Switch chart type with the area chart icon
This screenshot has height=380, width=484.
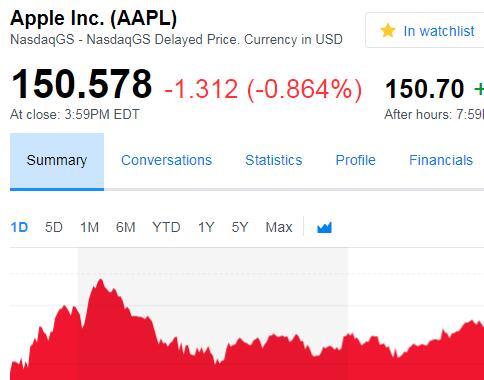324,227
